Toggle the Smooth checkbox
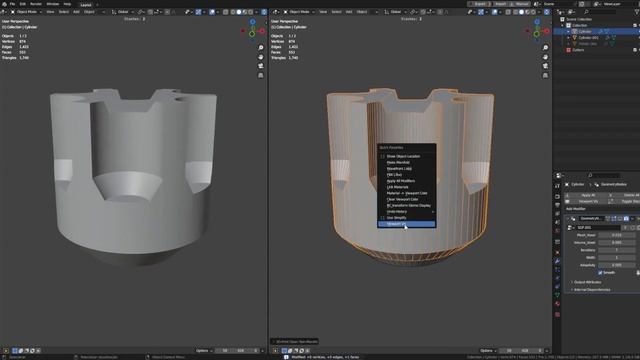The width and height of the screenshot is (640, 360). [x=600, y=273]
